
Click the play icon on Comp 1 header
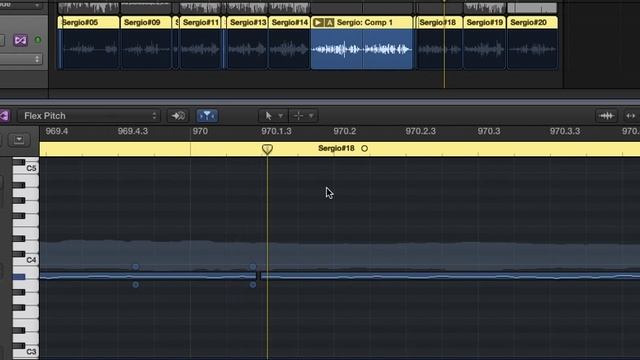(x=318, y=22)
